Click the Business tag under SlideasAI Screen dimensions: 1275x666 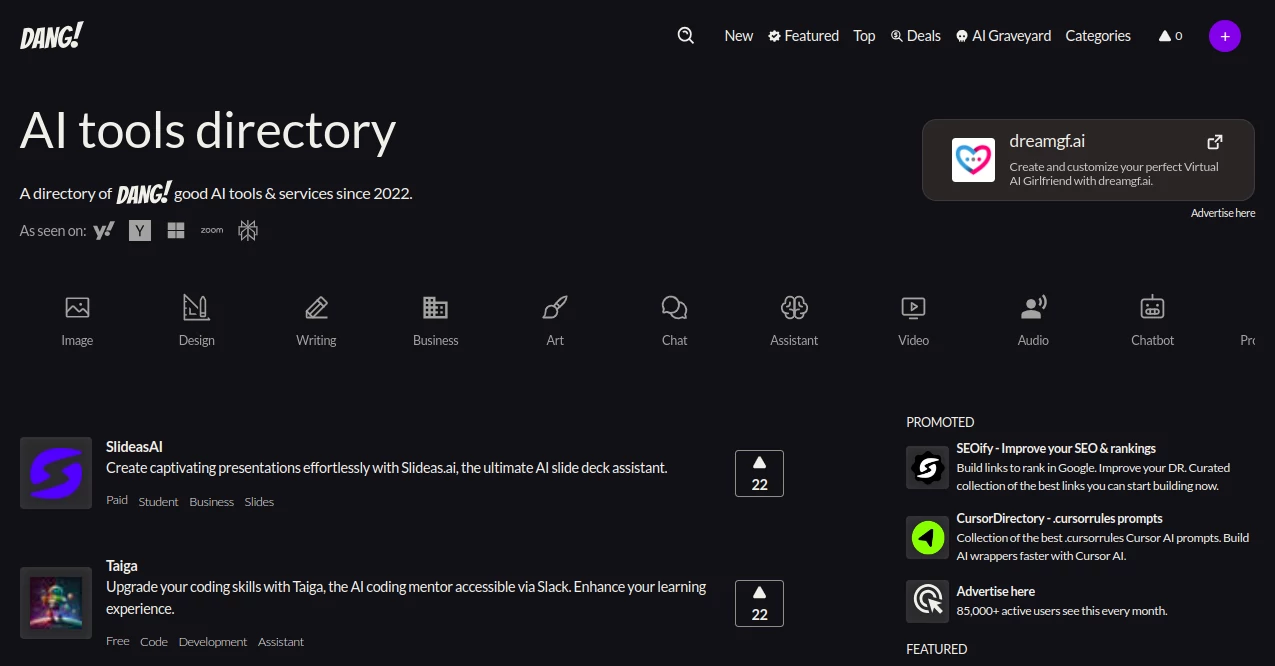coord(212,502)
